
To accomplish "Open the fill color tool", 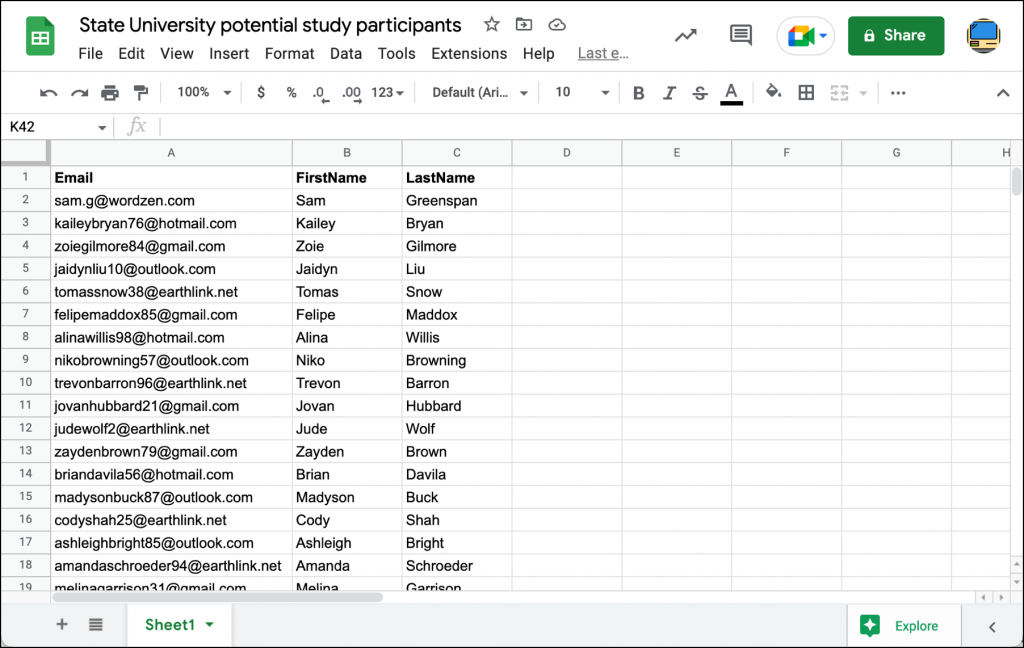I will pos(773,92).
